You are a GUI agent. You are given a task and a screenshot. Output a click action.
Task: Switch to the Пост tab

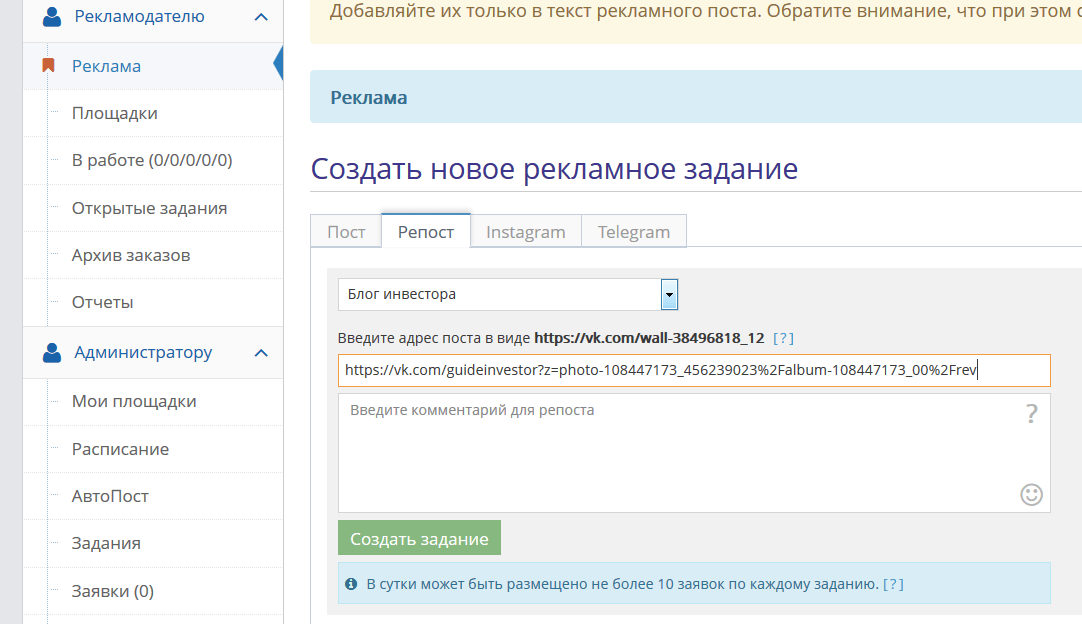346,231
